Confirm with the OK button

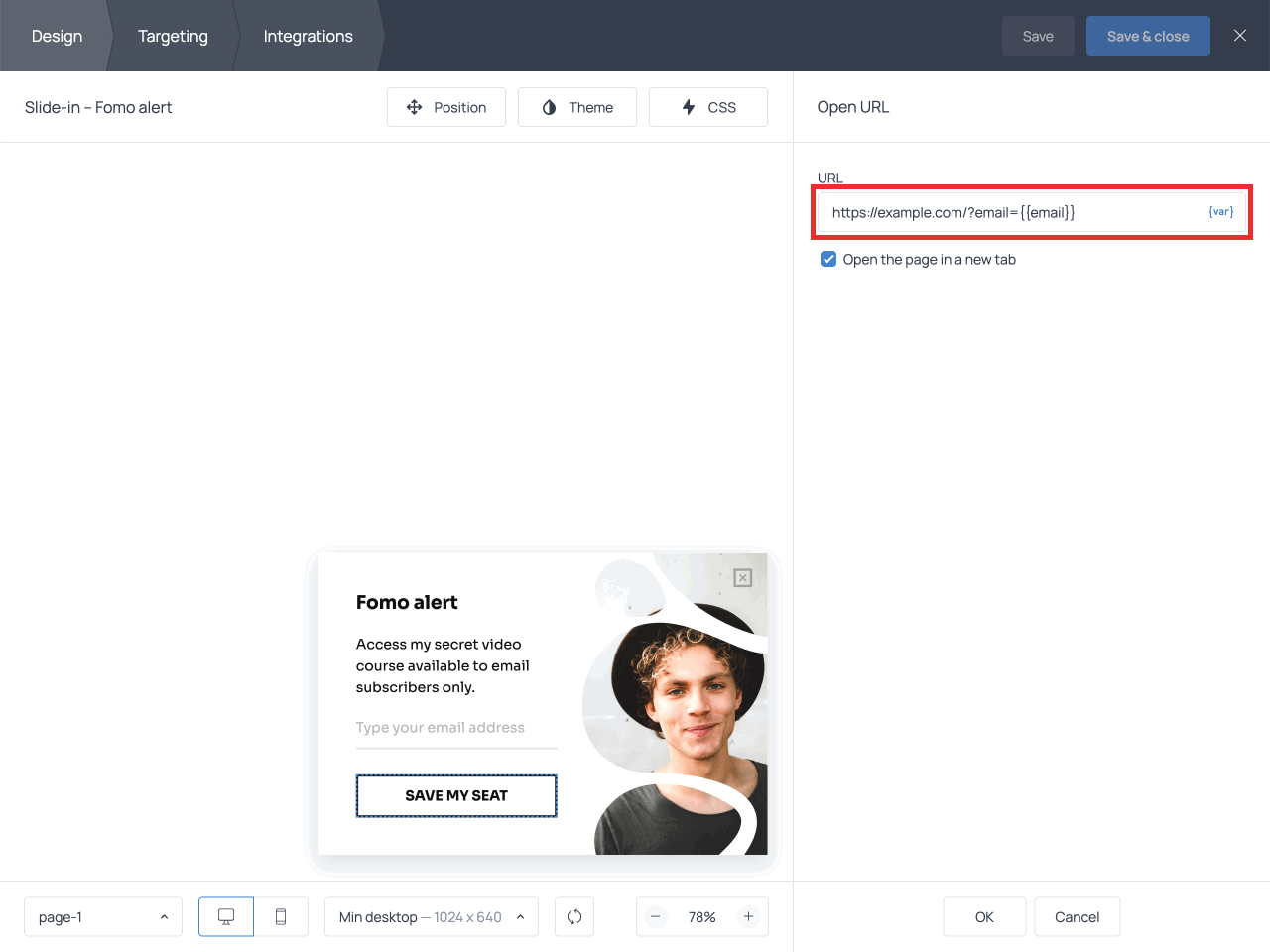(984, 917)
